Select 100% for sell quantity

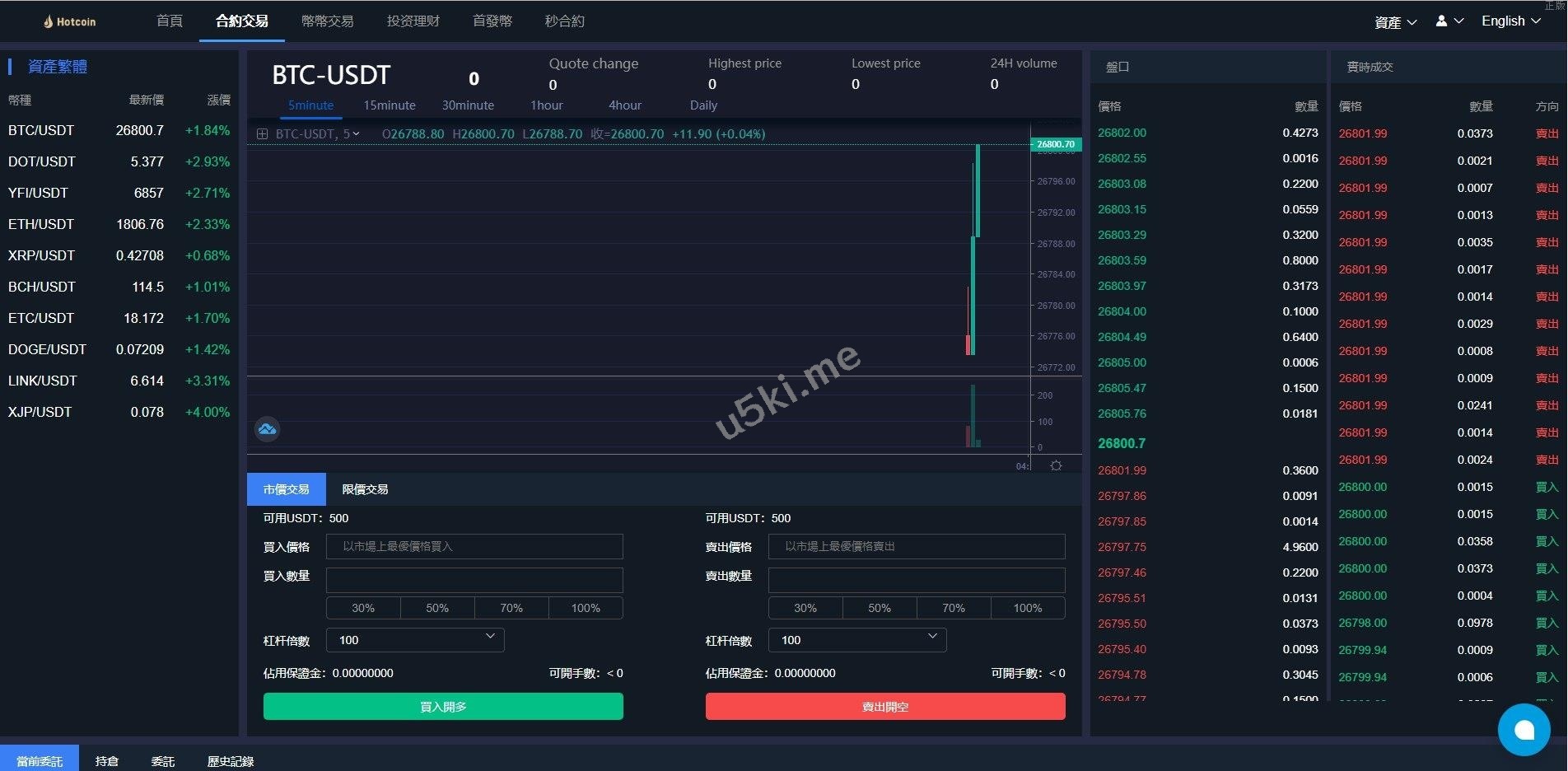[x=1027, y=608]
